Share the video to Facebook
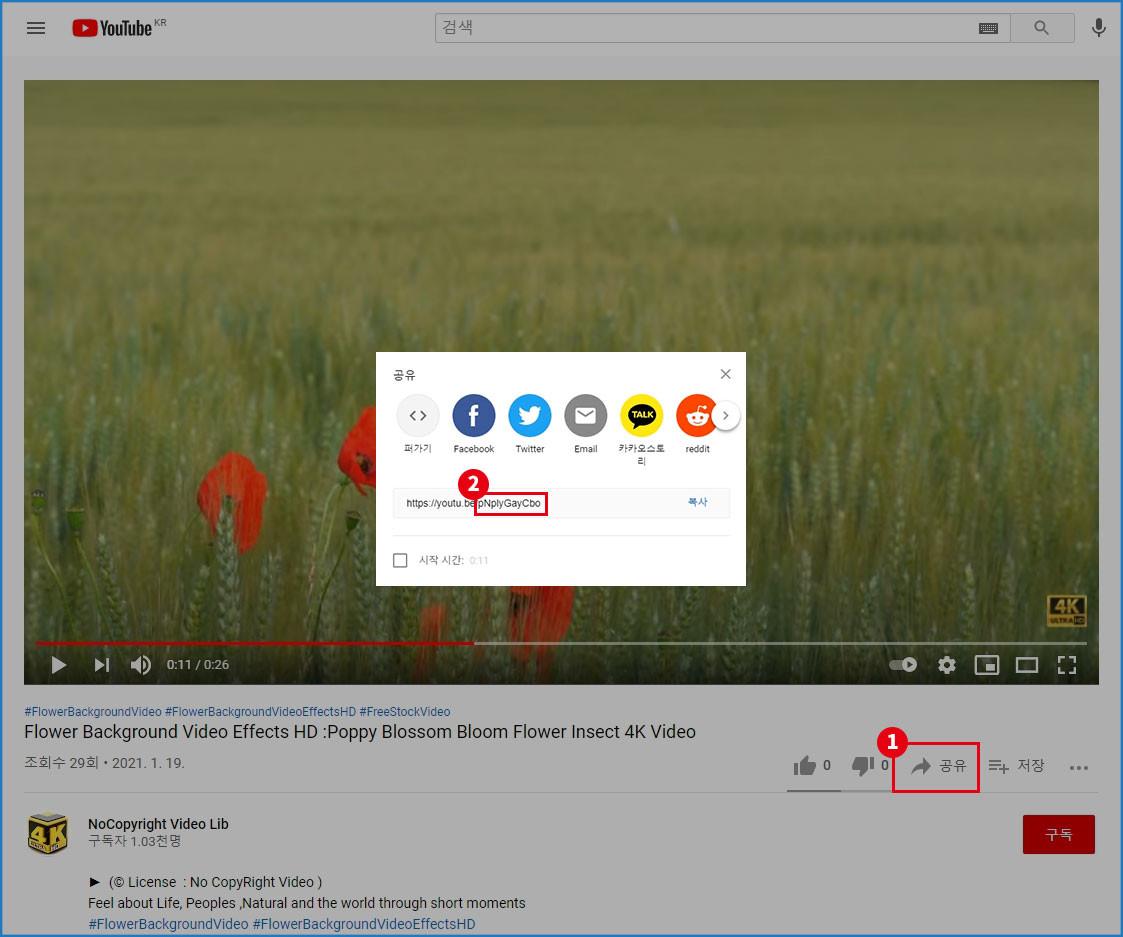 pos(474,416)
